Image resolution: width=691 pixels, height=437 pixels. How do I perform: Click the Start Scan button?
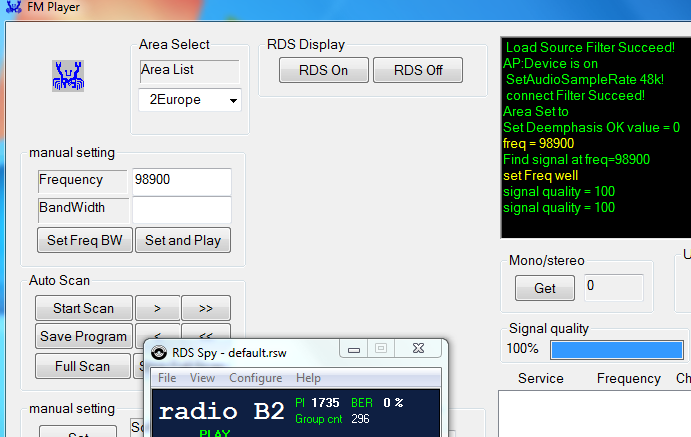83,308
